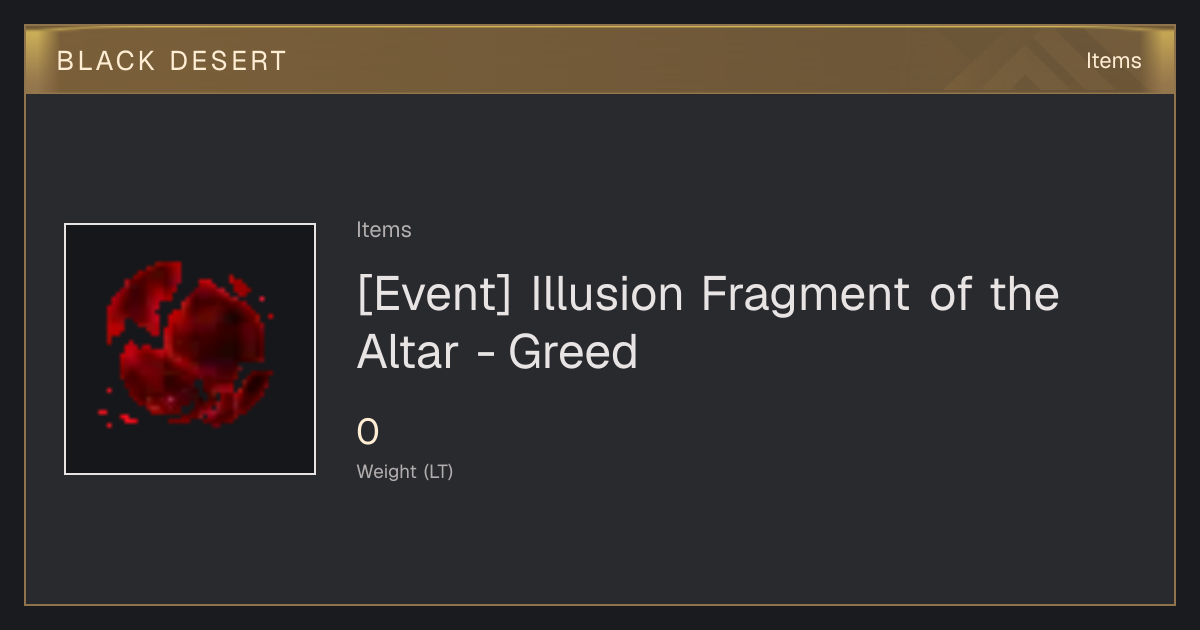
Task: Click the item title heading text
Action: (x=708, y=322)
